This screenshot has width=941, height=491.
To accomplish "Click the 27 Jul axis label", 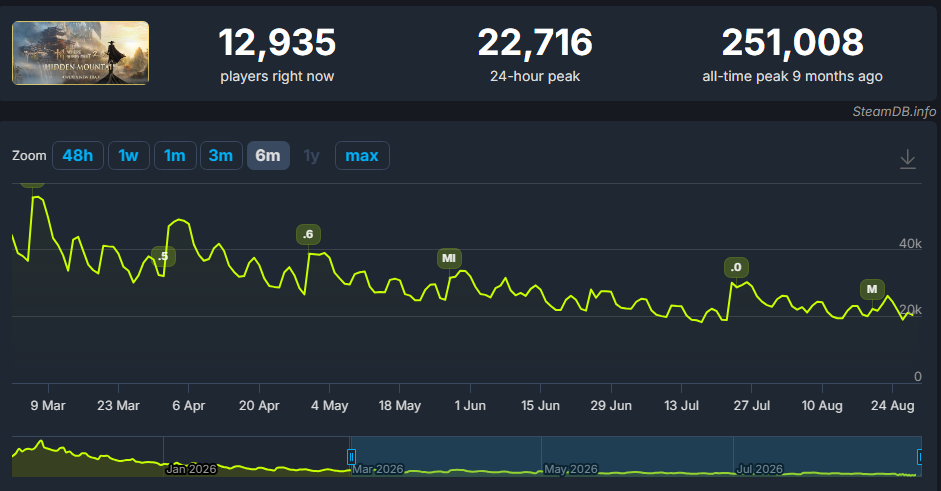I will click(x=751, y=405).
